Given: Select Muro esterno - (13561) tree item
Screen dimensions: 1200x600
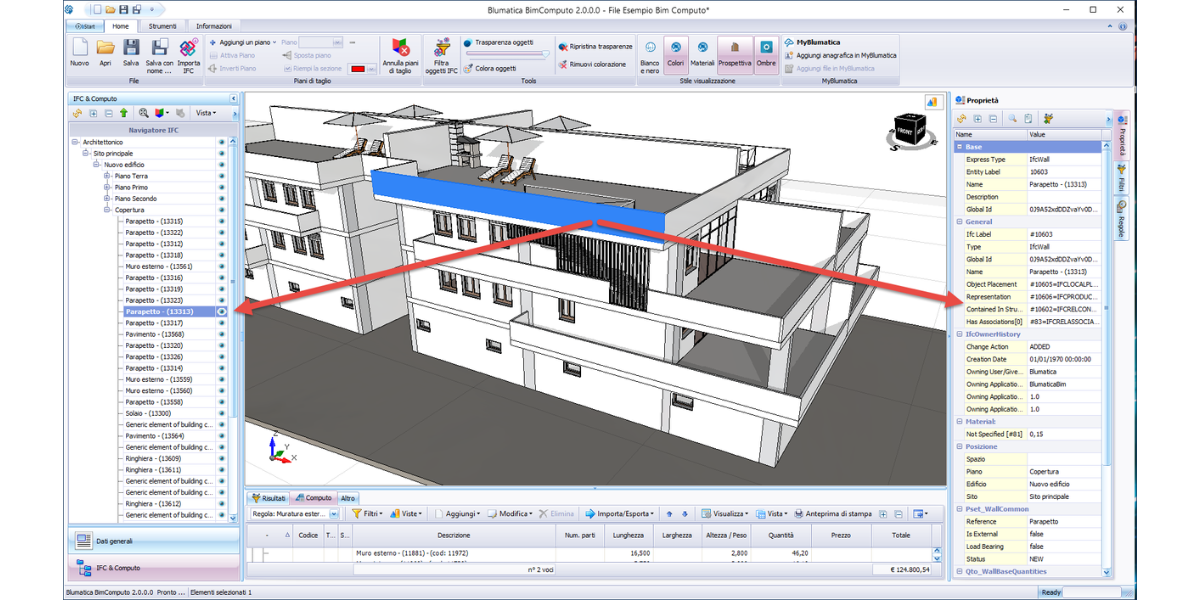Looking at the screenshot, I should click(158, 267).
